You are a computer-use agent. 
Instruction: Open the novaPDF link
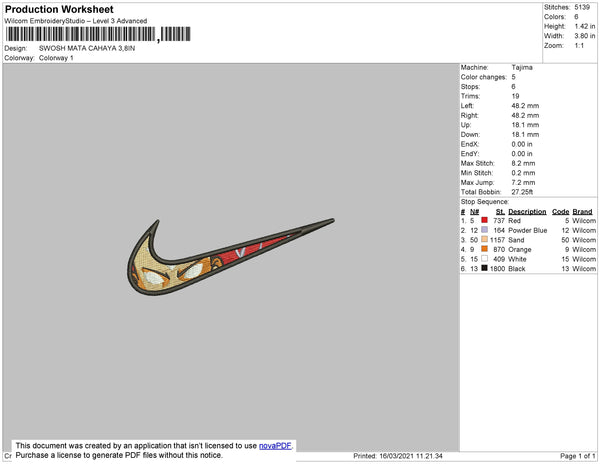click(x=275, y=446)
